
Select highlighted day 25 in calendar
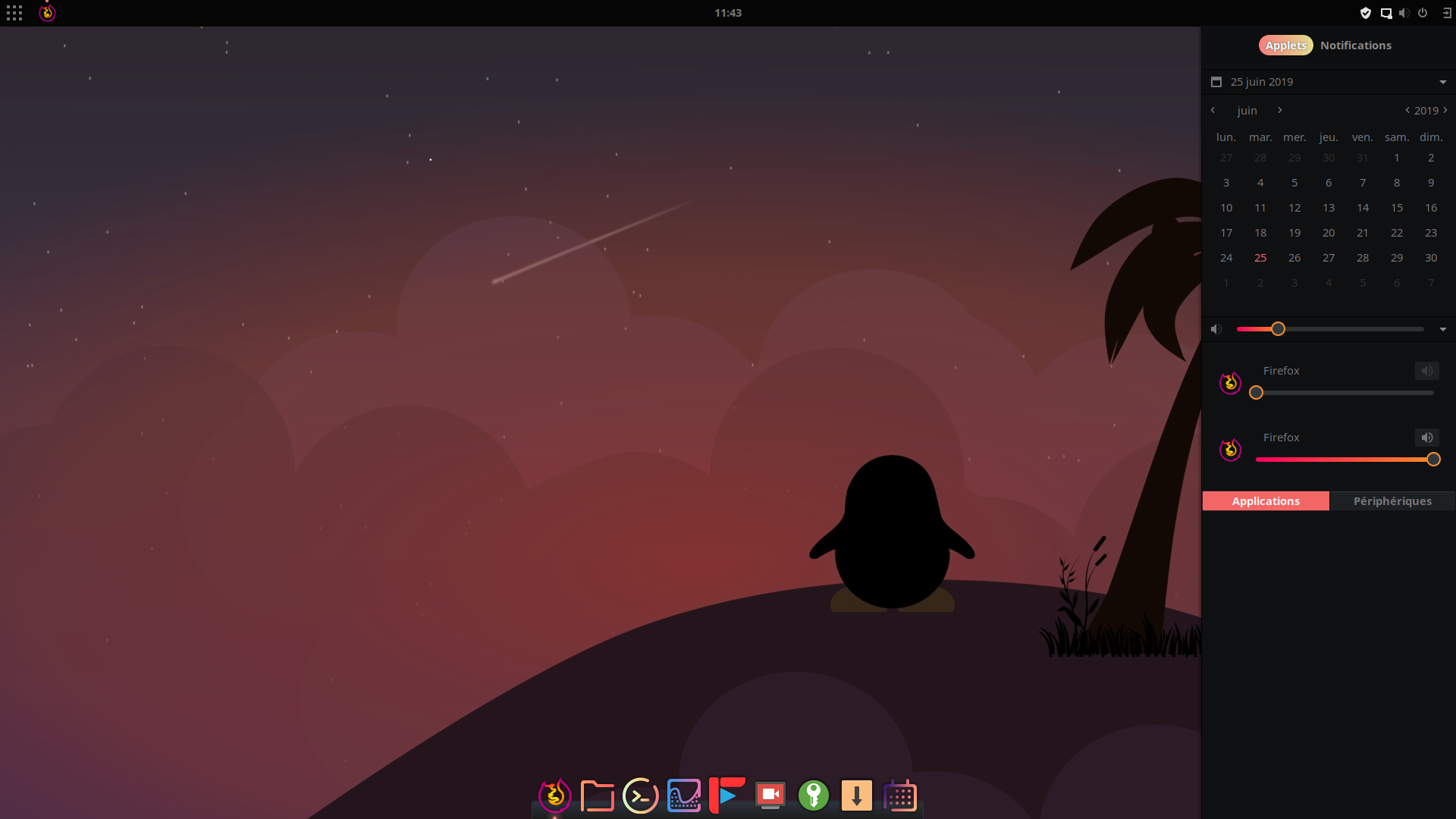coord(1260,258)
